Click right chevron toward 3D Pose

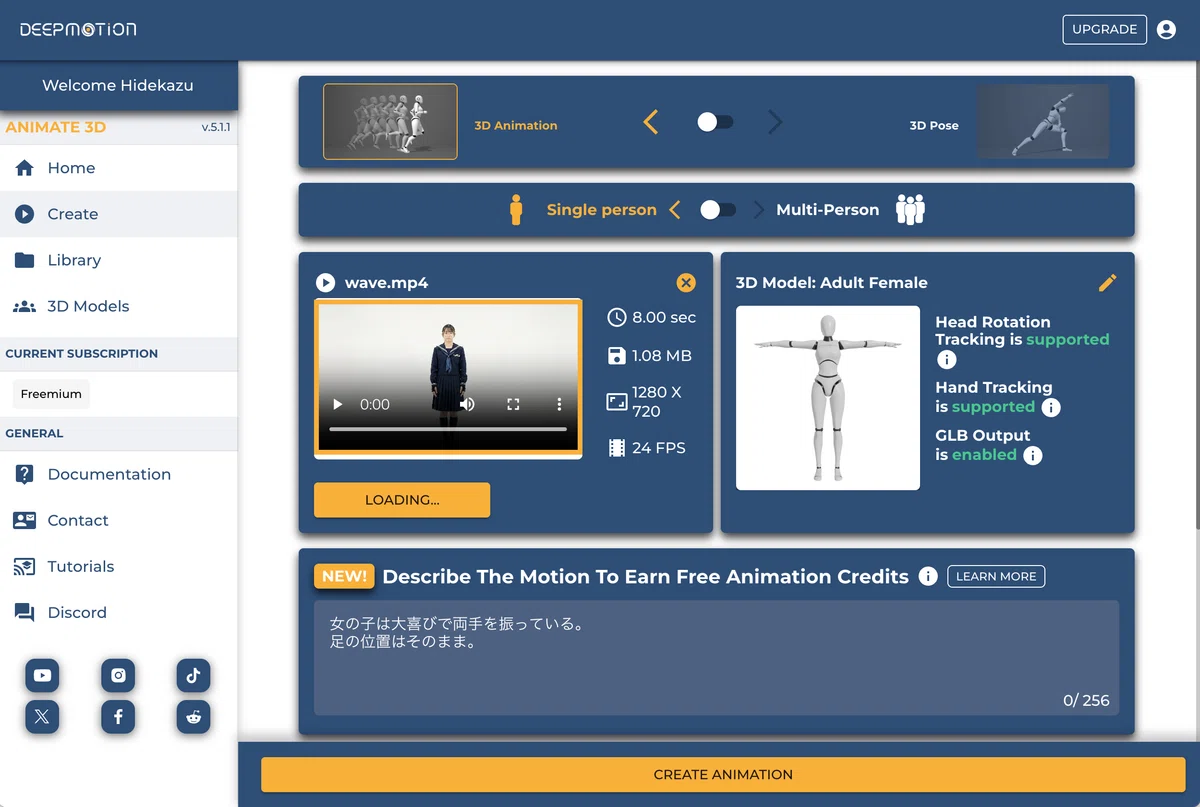coord(775,123)
